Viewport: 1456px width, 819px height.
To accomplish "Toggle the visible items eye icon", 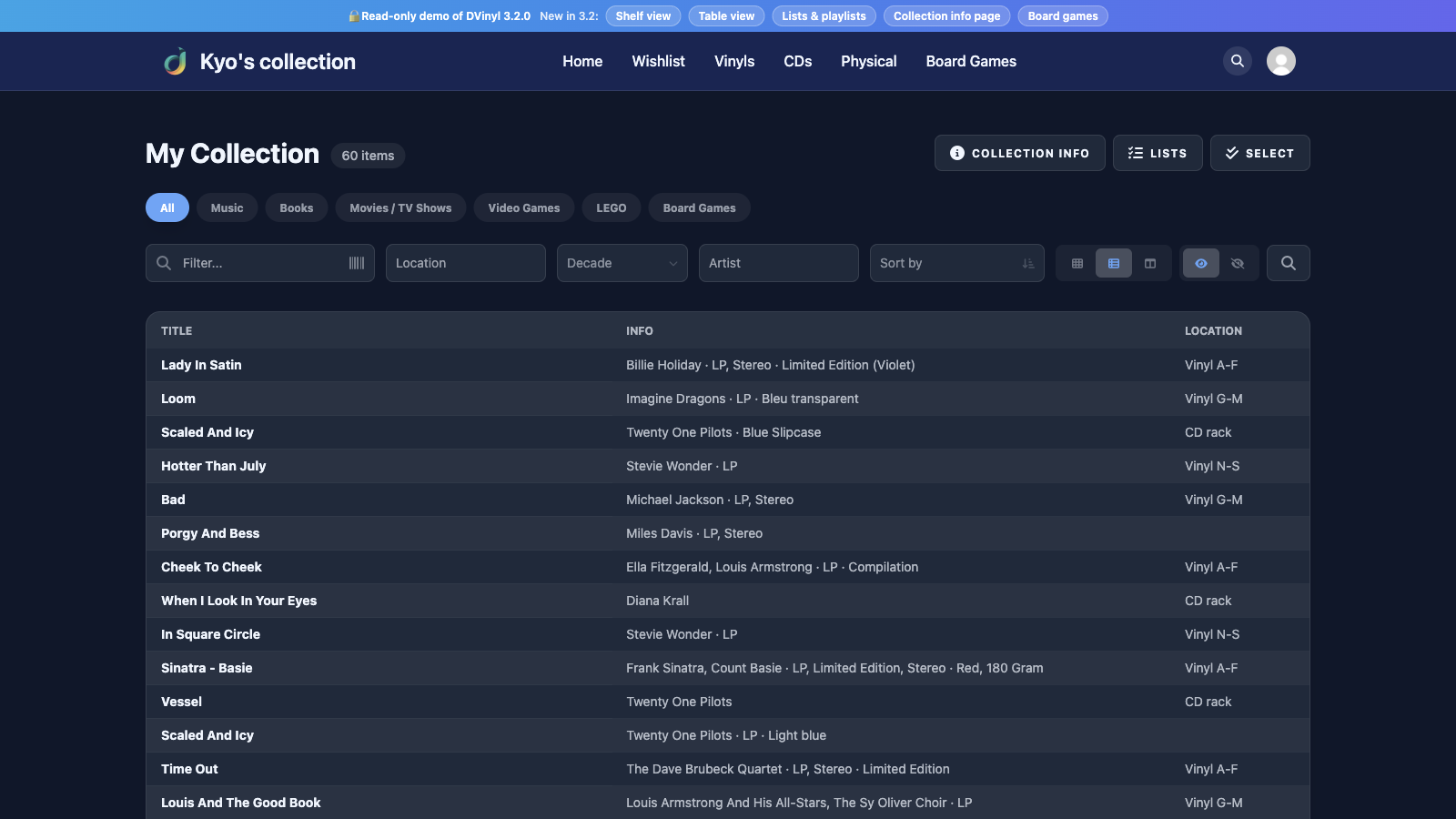I will 1201,263.
